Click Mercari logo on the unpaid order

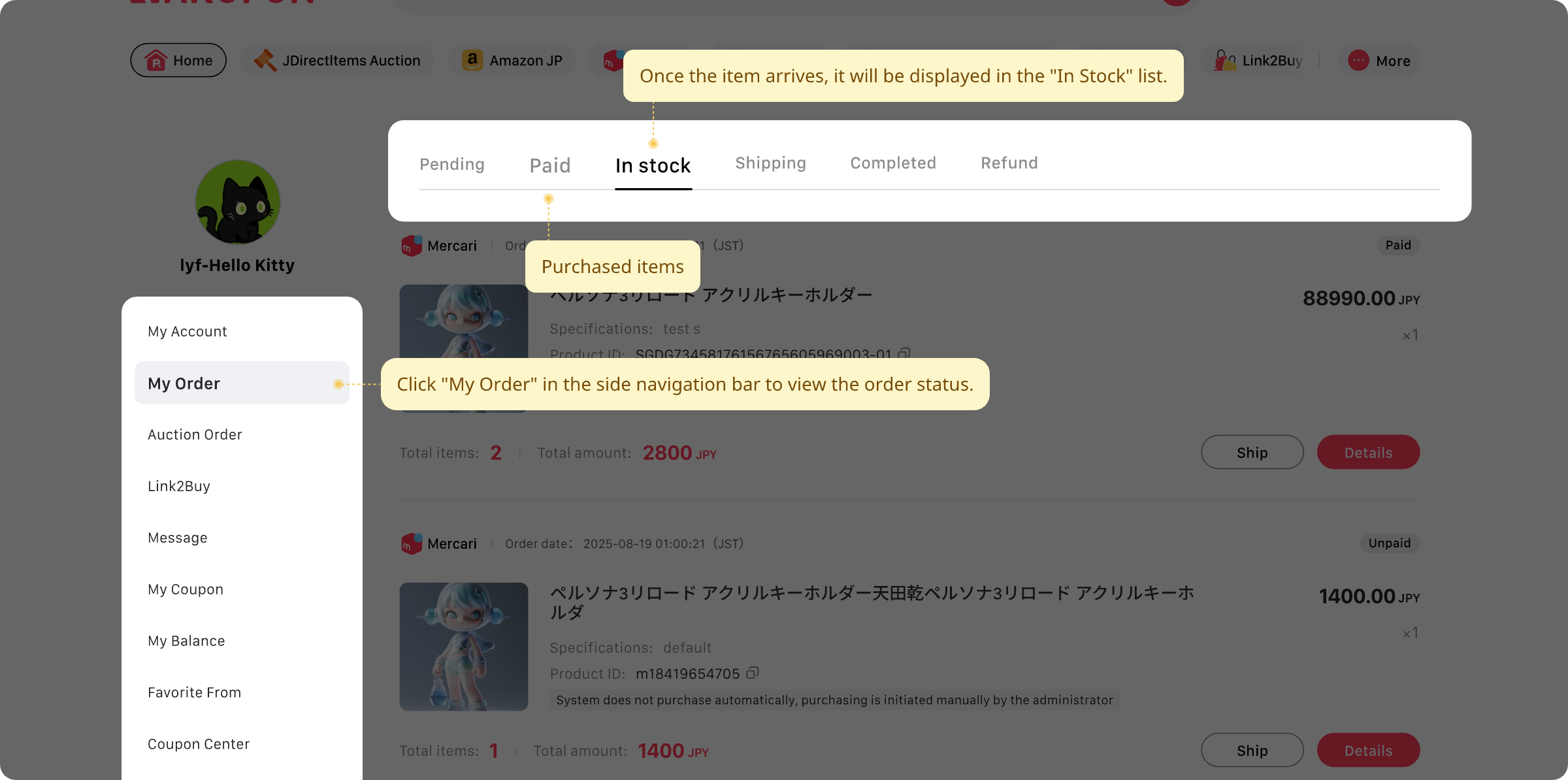click(411, 544)
